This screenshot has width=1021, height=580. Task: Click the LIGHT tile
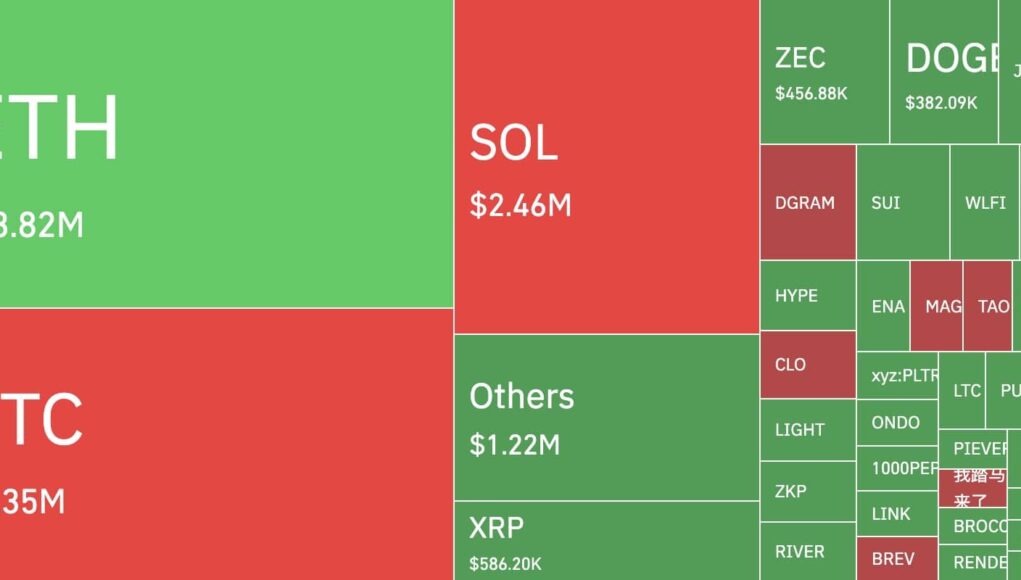pos(807,430)
